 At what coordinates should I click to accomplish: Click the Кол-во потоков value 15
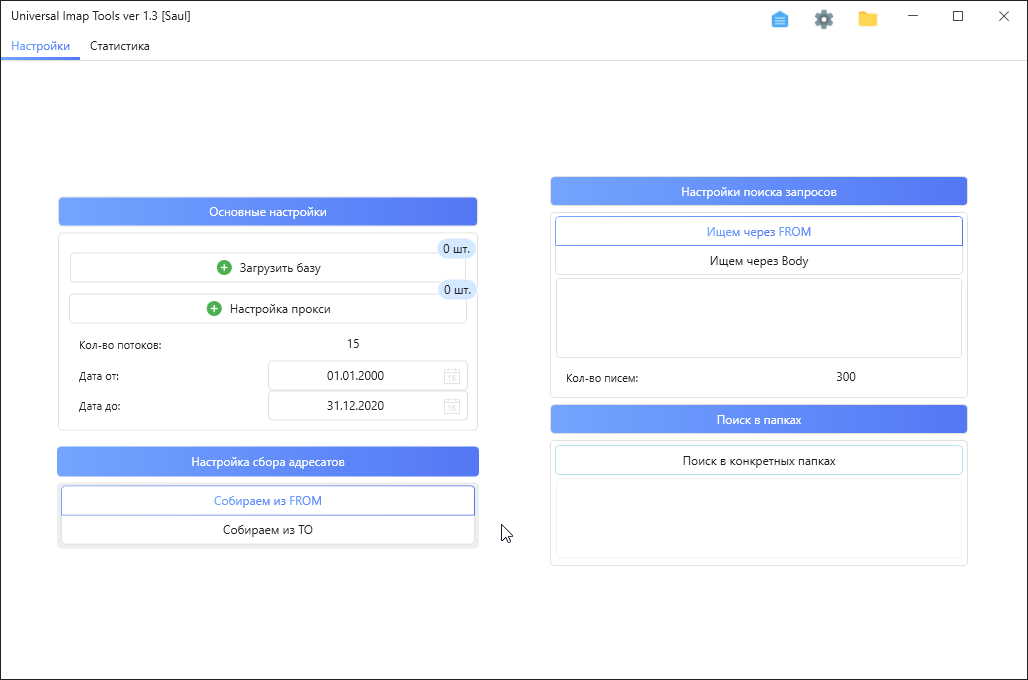coord(353,344)
